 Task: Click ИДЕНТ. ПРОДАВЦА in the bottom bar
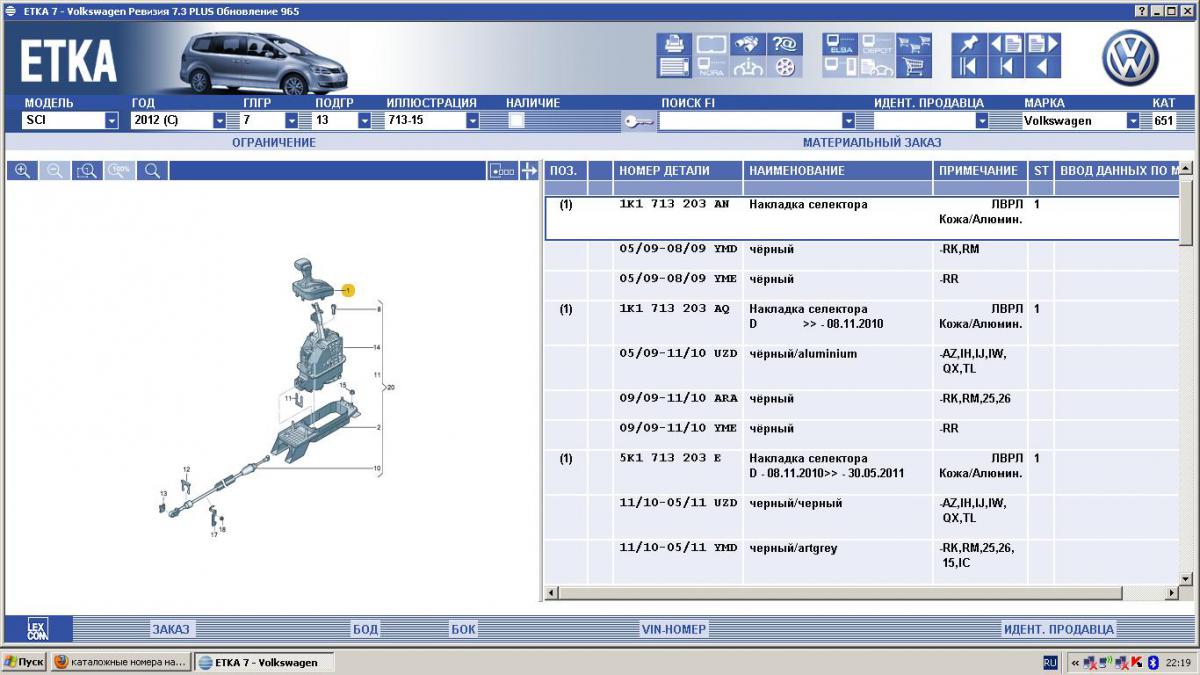point(1059,630)
